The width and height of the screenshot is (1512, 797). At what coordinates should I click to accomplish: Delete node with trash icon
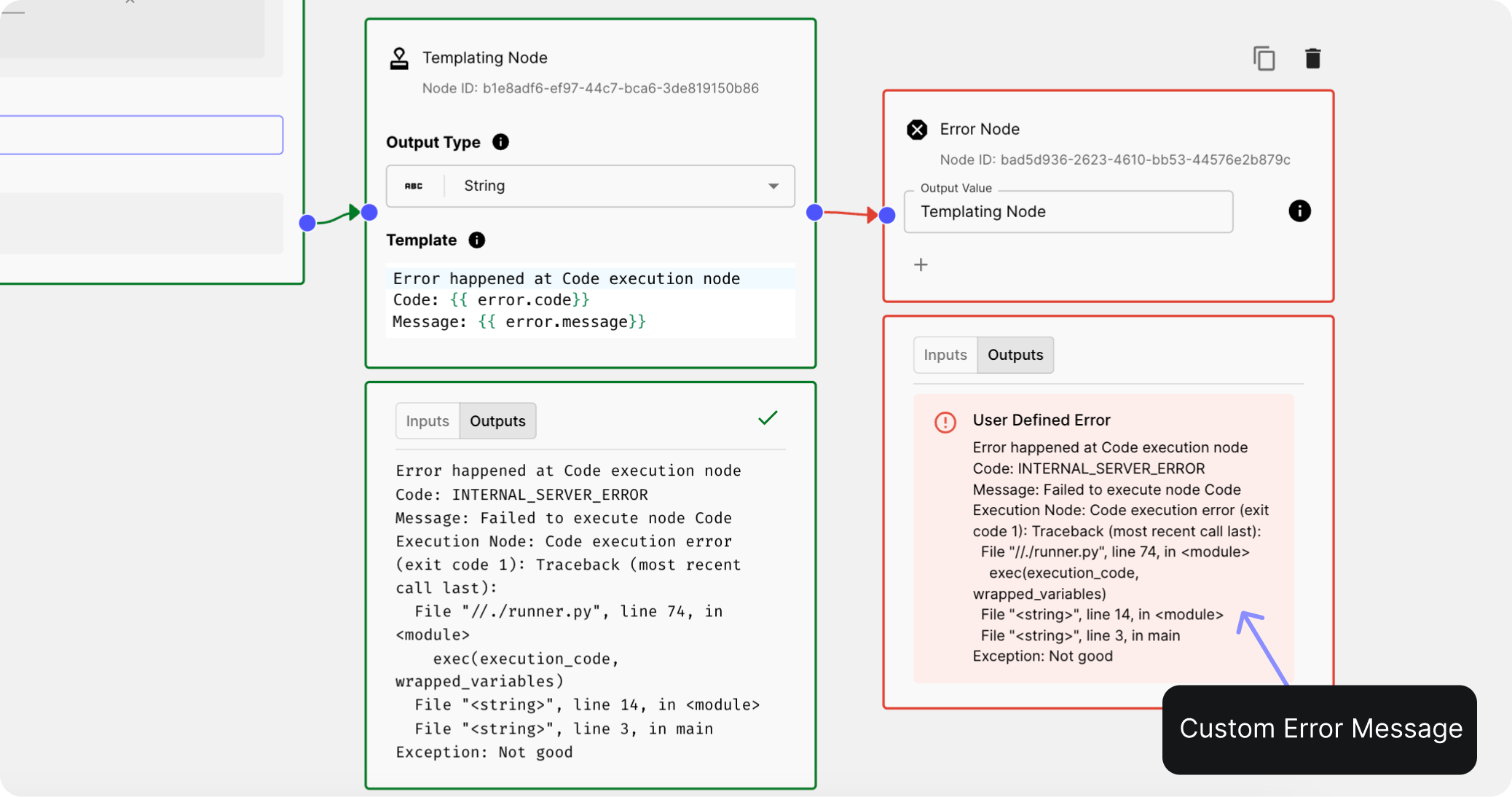click(1312, 58)
